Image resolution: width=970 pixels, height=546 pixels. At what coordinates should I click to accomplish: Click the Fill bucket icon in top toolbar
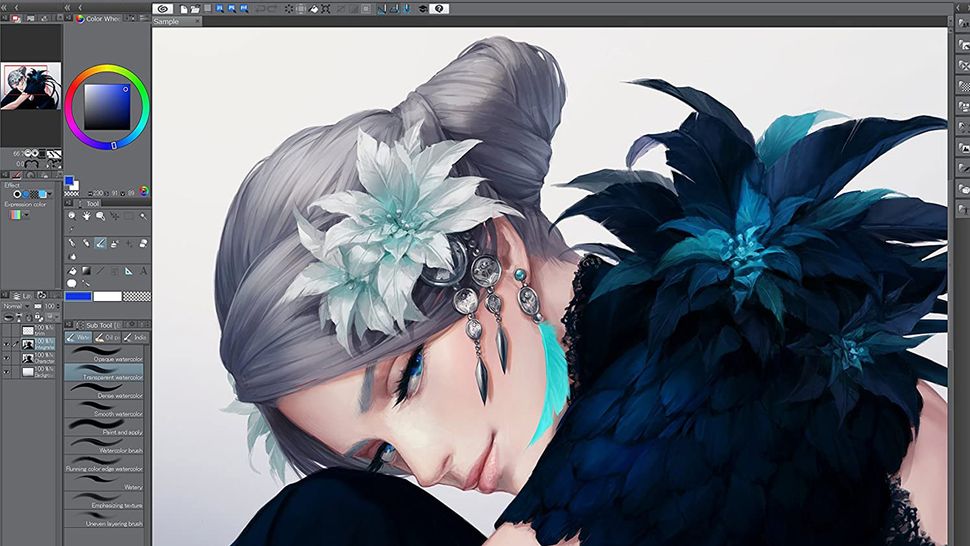pyautogui.click(x=313, y=9)
